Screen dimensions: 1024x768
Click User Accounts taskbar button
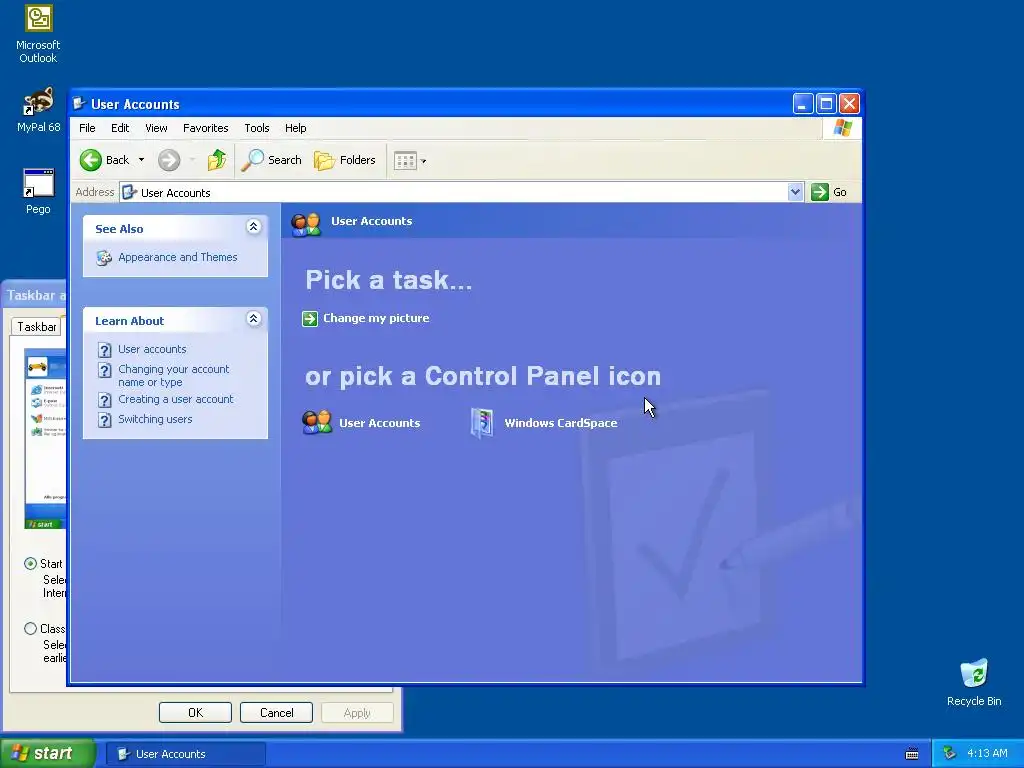pyautogui.click(x=185, y=754)
